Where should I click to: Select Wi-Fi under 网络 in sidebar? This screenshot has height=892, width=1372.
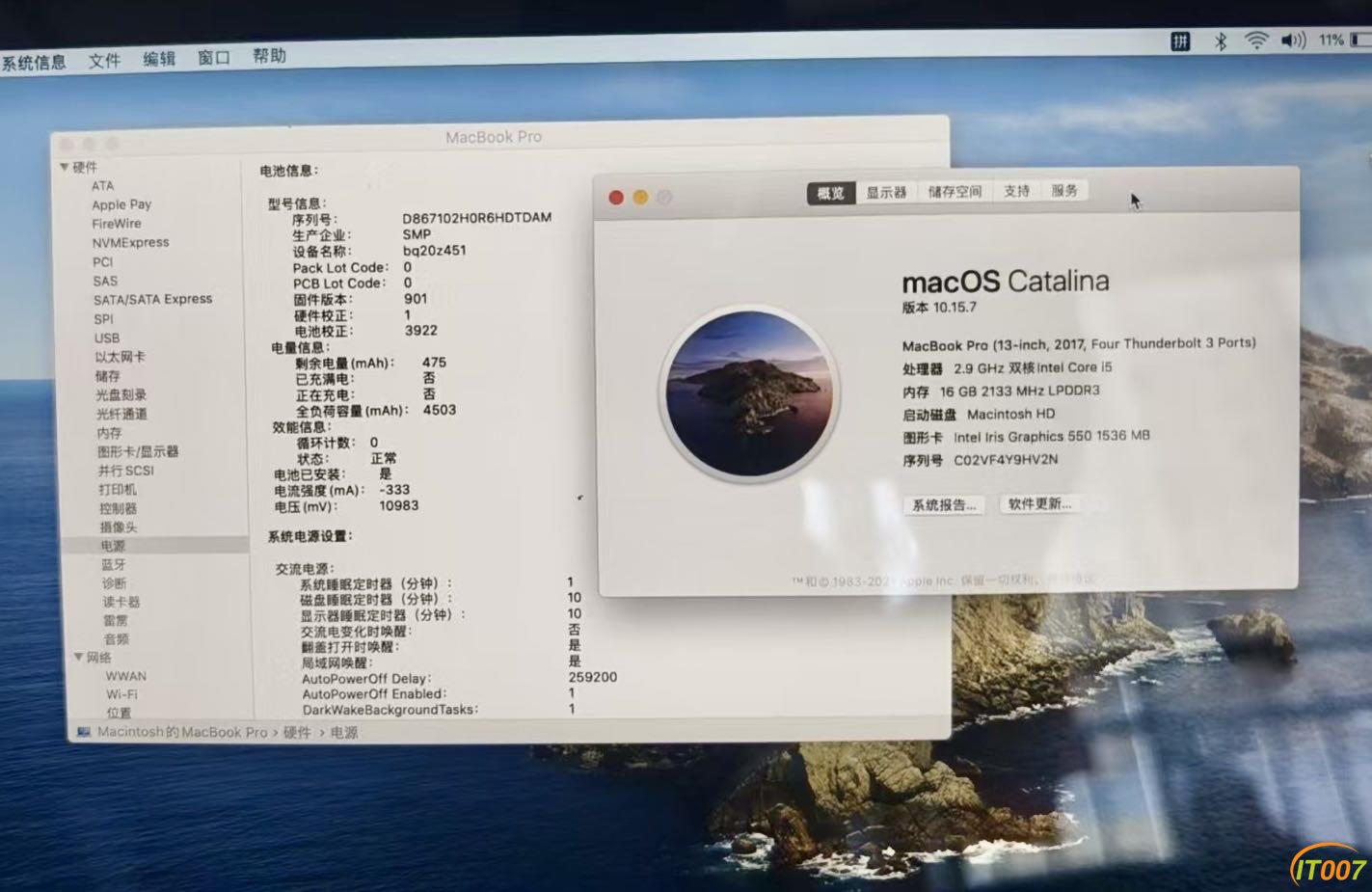[121, 694]
